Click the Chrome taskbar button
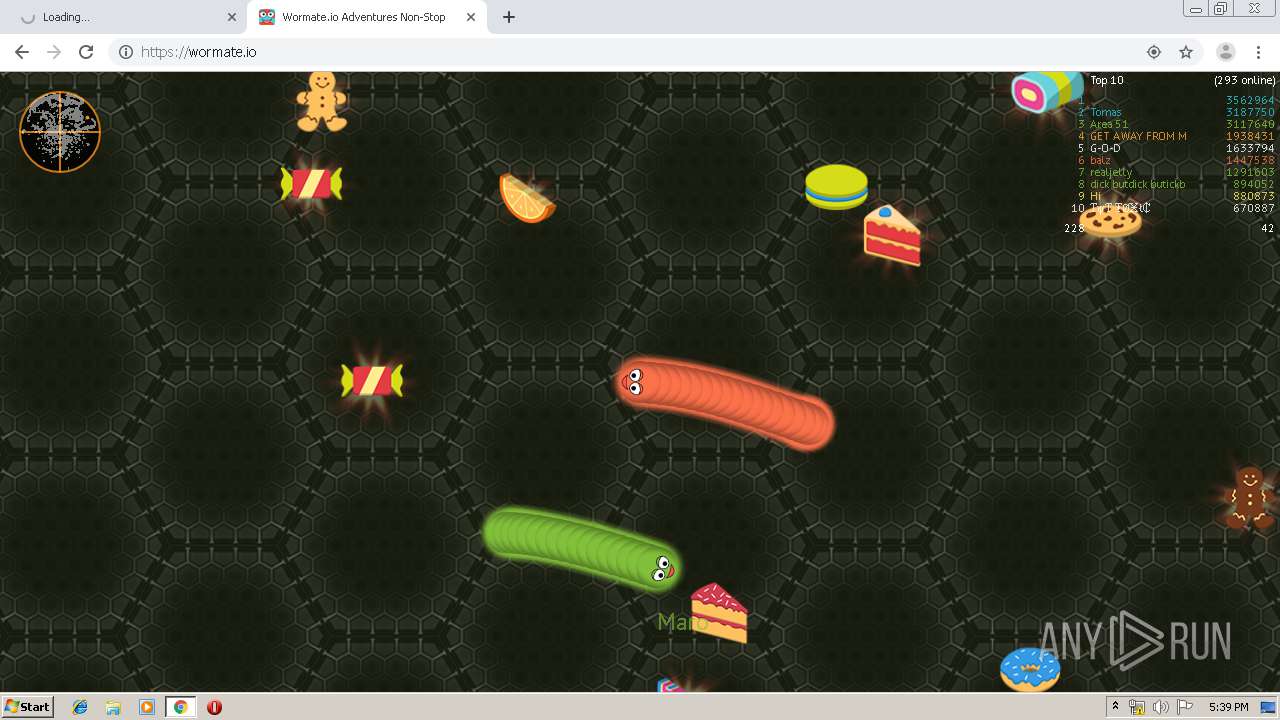The width and height of the screenshot is (1280, 720). pos(180,707)
